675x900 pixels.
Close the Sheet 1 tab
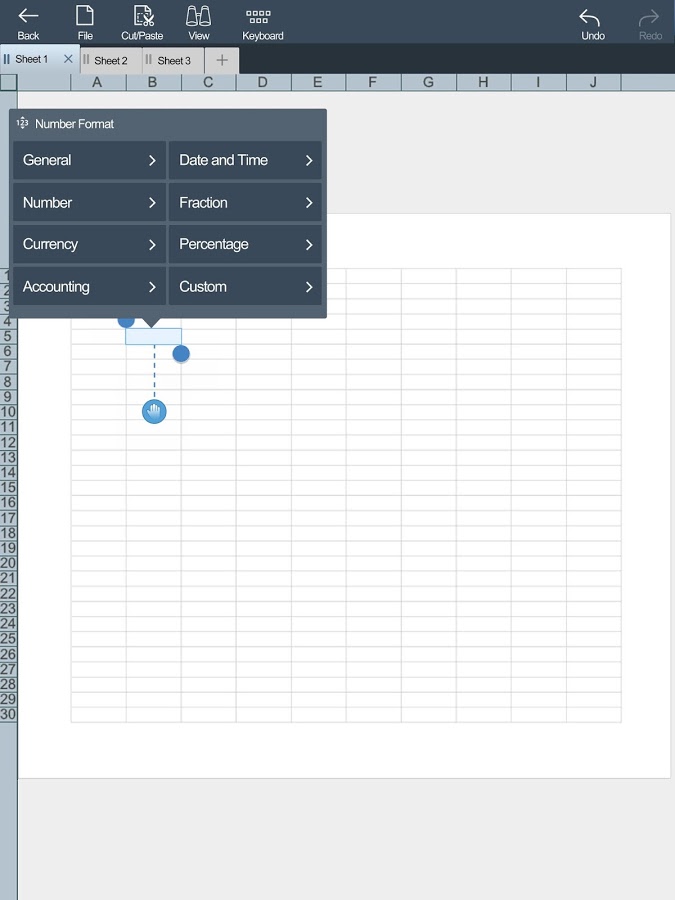[x=68, y=59]
